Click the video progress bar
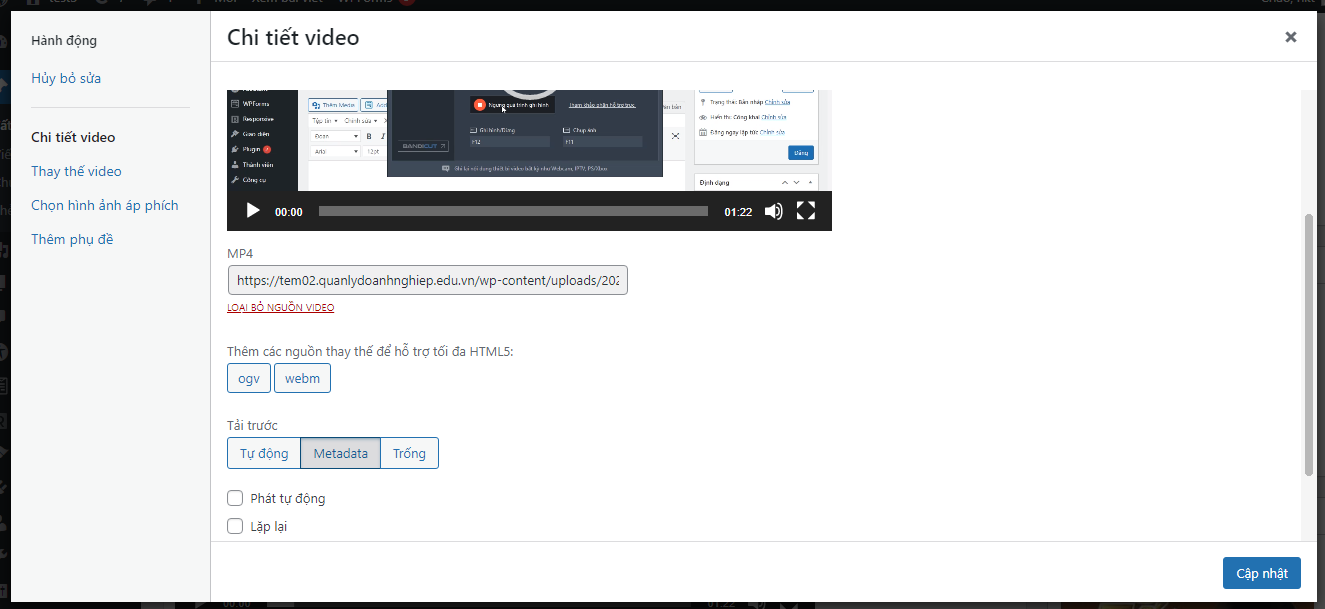Screen dimensions: 1325x609 513,211
